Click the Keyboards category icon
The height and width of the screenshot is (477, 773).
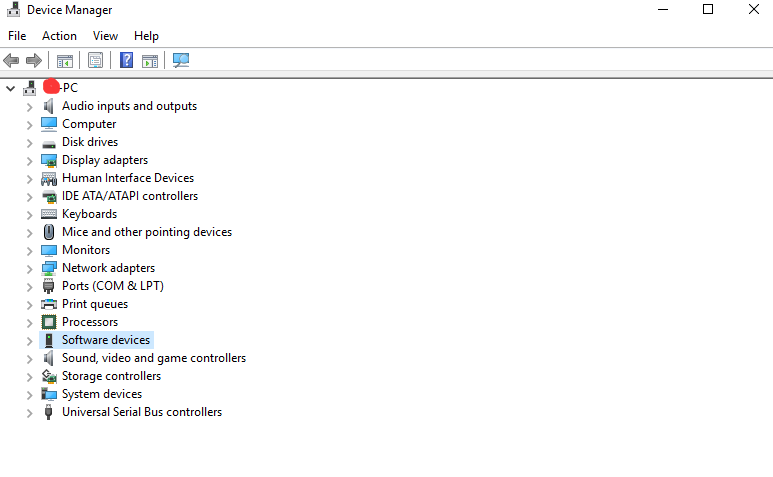(49, 214)
